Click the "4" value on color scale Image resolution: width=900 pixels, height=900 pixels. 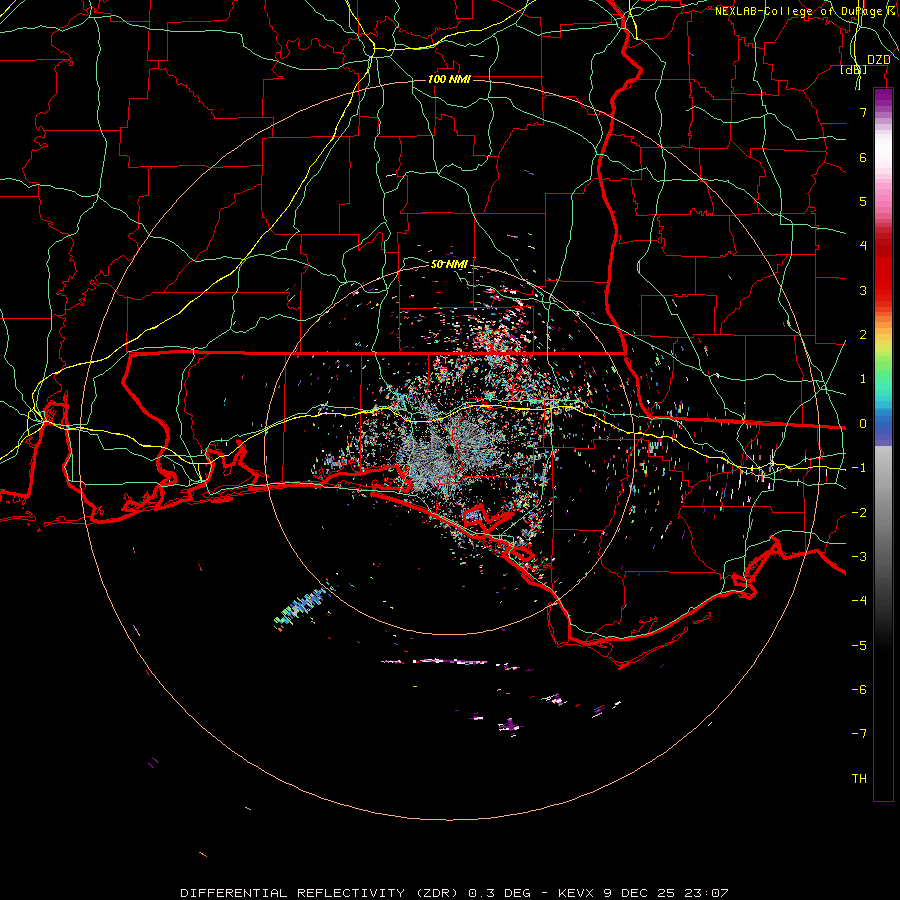(863, 246)
